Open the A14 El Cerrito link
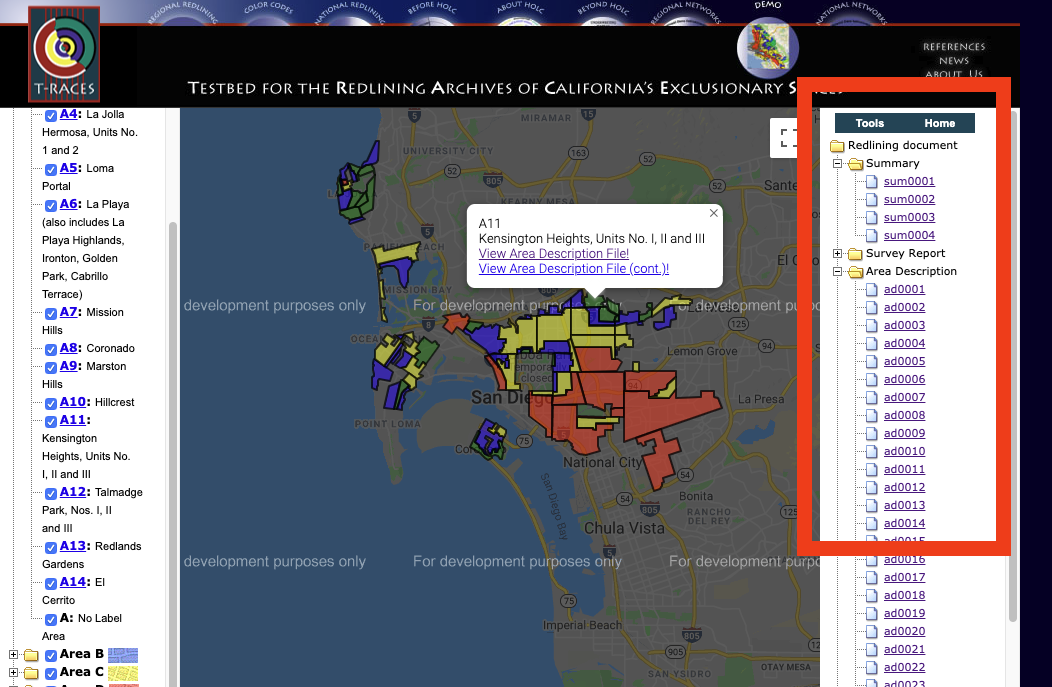Viewport: 1052px width, 687px height. click(x=72, y=582)
